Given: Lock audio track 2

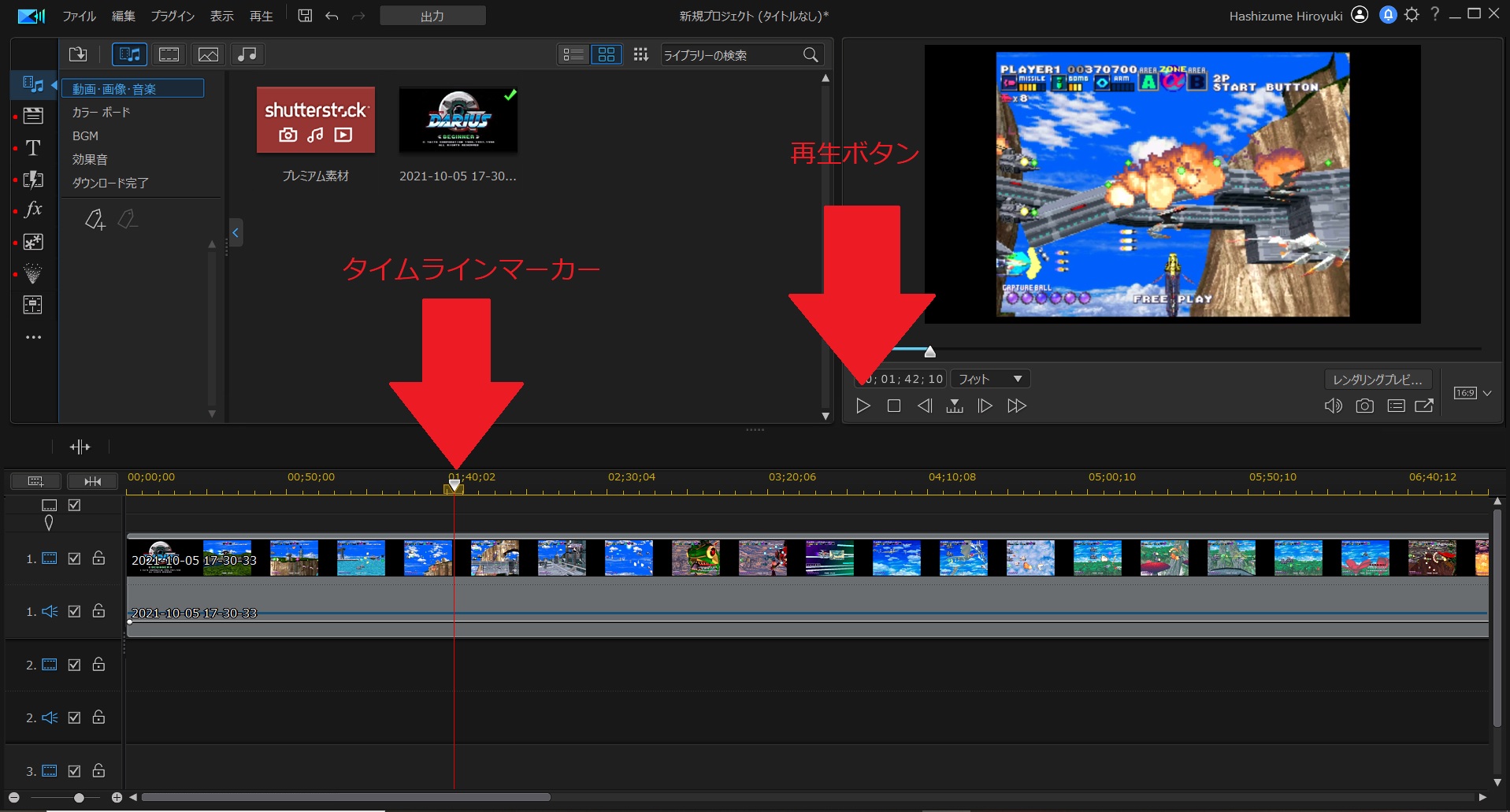Looking at the screenshot, I should click(x=98, y=717).
